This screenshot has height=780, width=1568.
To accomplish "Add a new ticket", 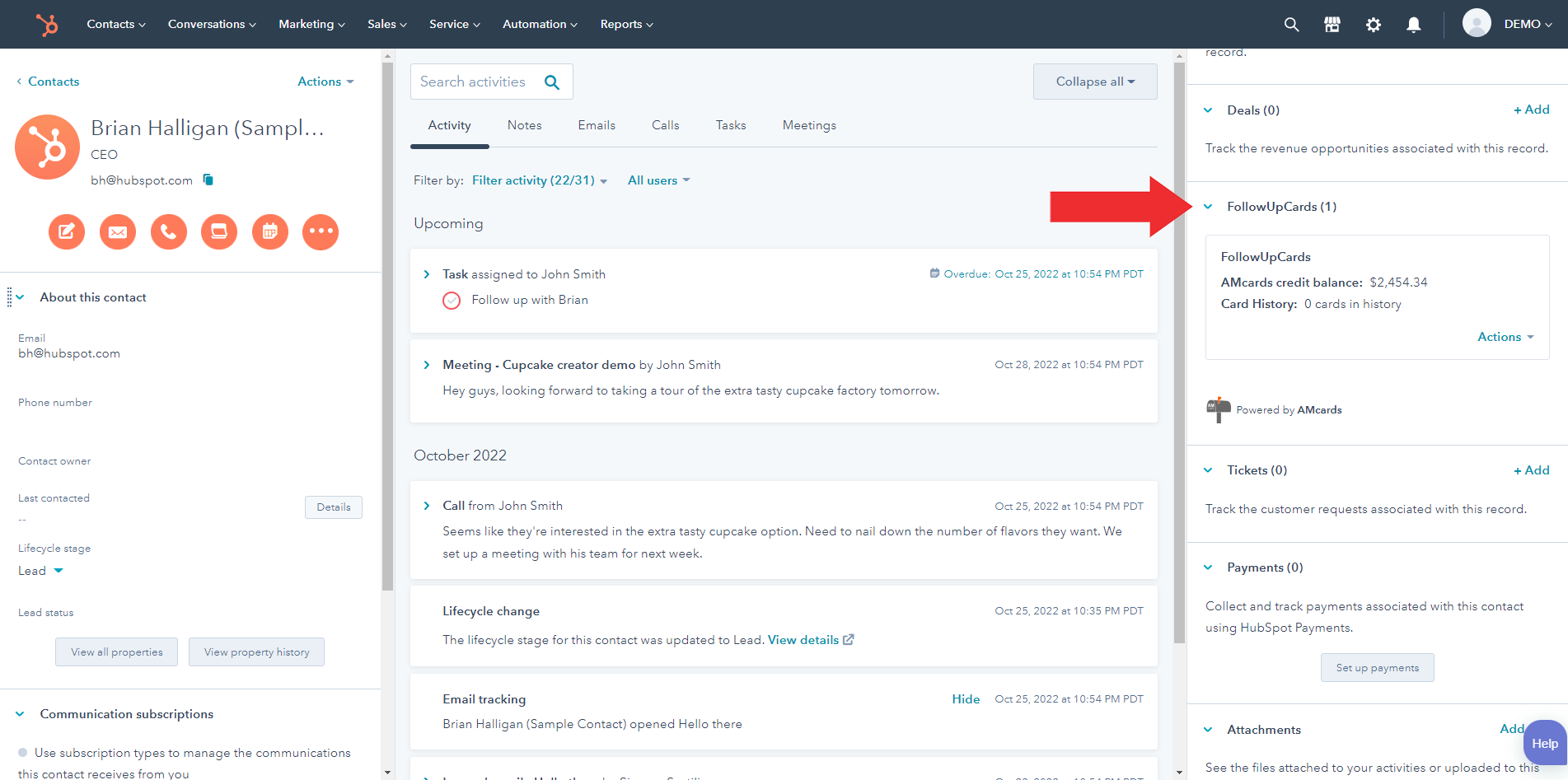I will click(x=1531, y=470).
